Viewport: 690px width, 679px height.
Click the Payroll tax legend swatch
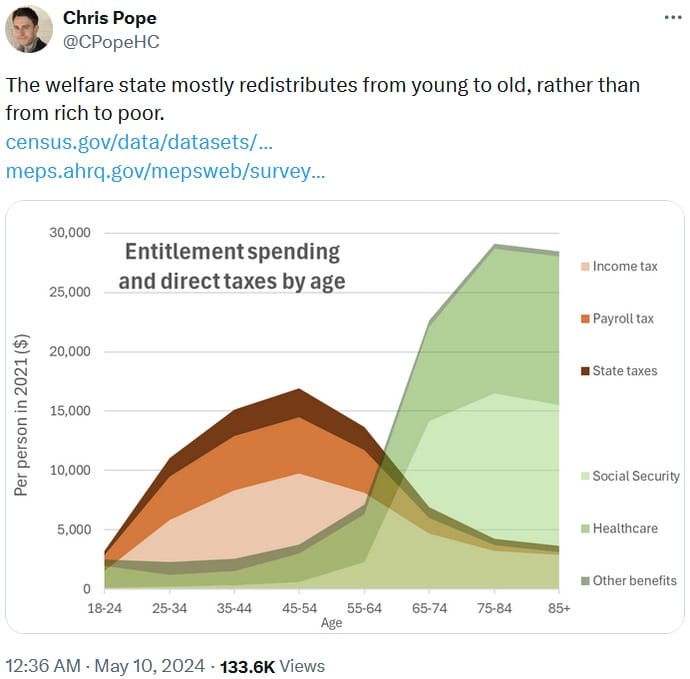(584, 319)
